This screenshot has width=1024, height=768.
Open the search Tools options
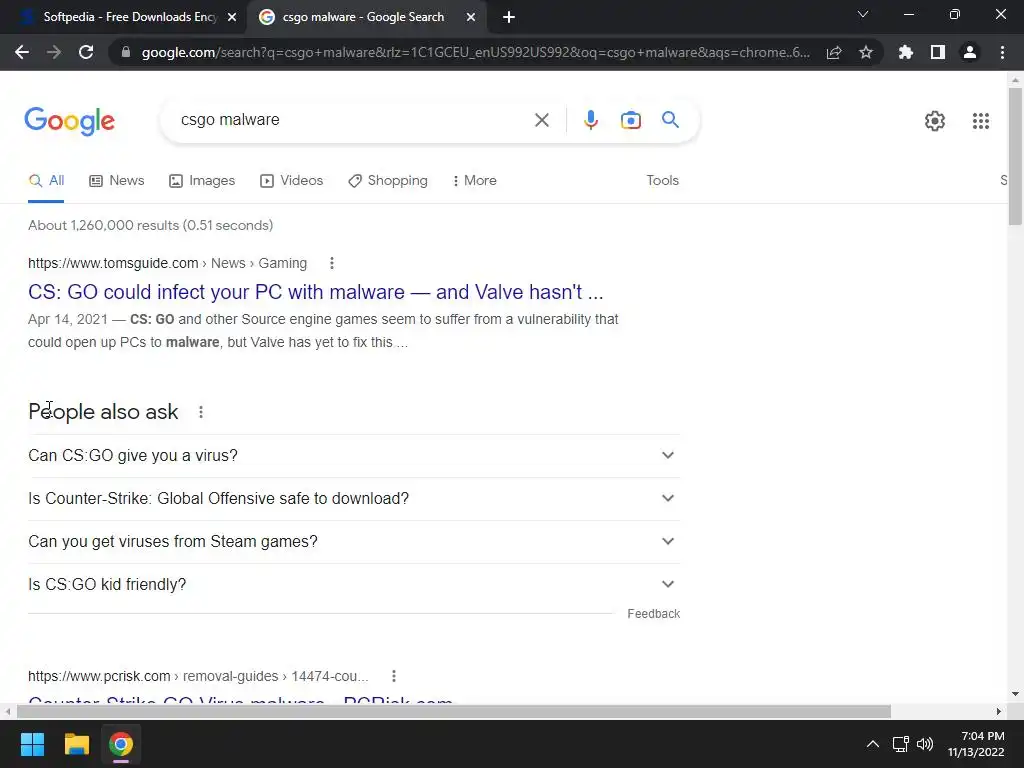662,181
